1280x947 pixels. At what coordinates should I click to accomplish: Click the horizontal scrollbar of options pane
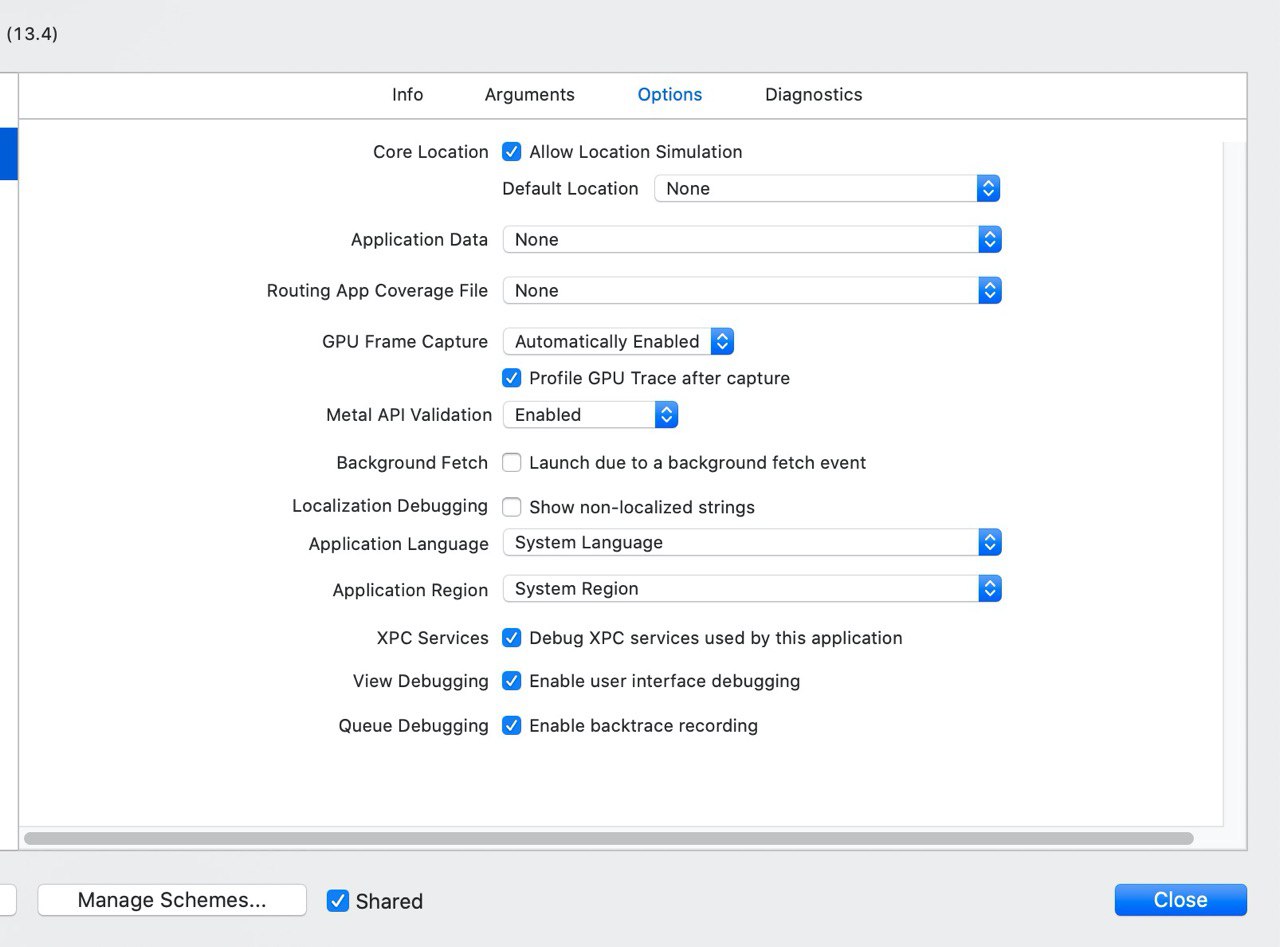click(608, 838)
